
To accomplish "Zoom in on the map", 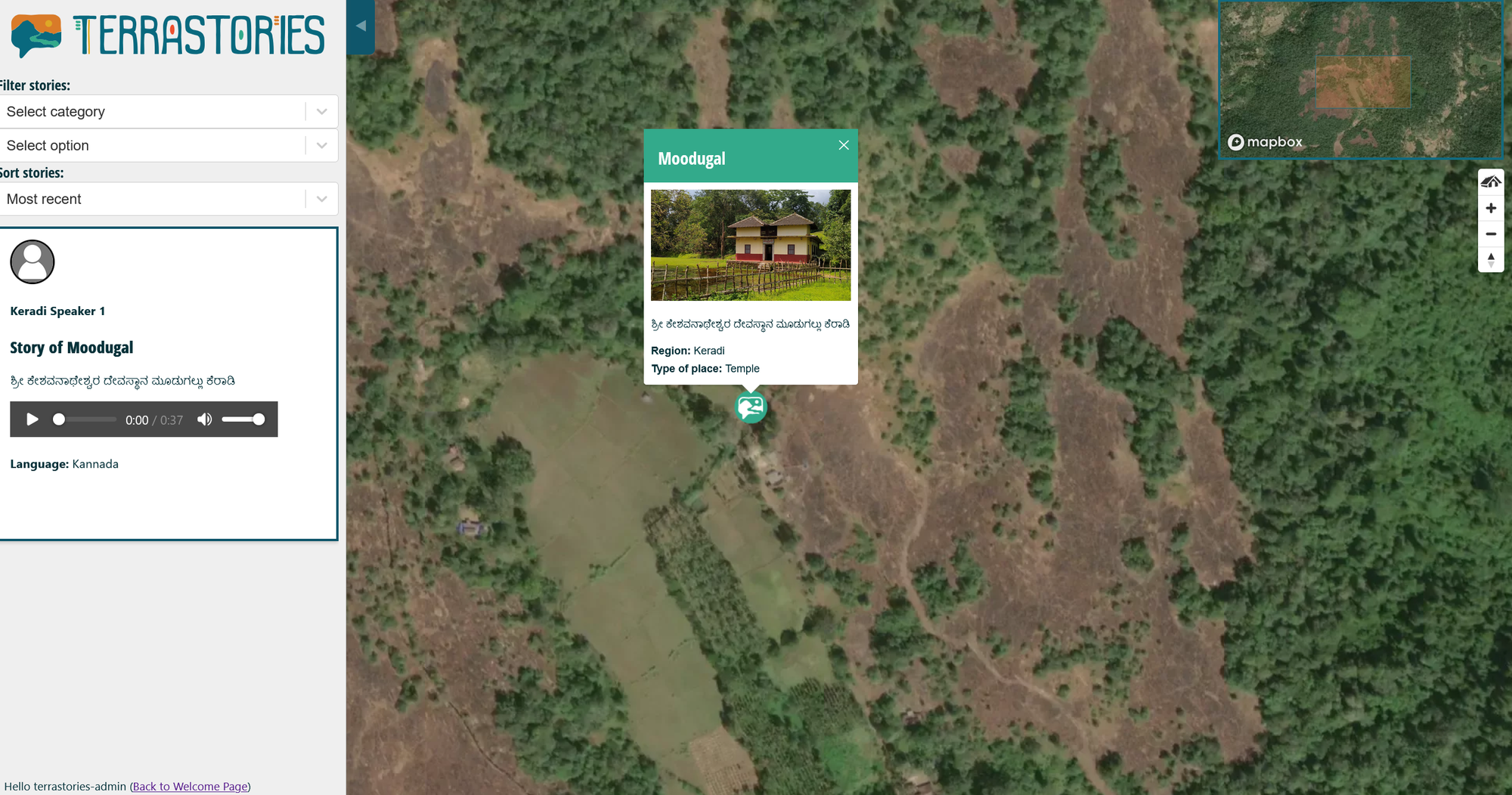I will pos(1491,208).
